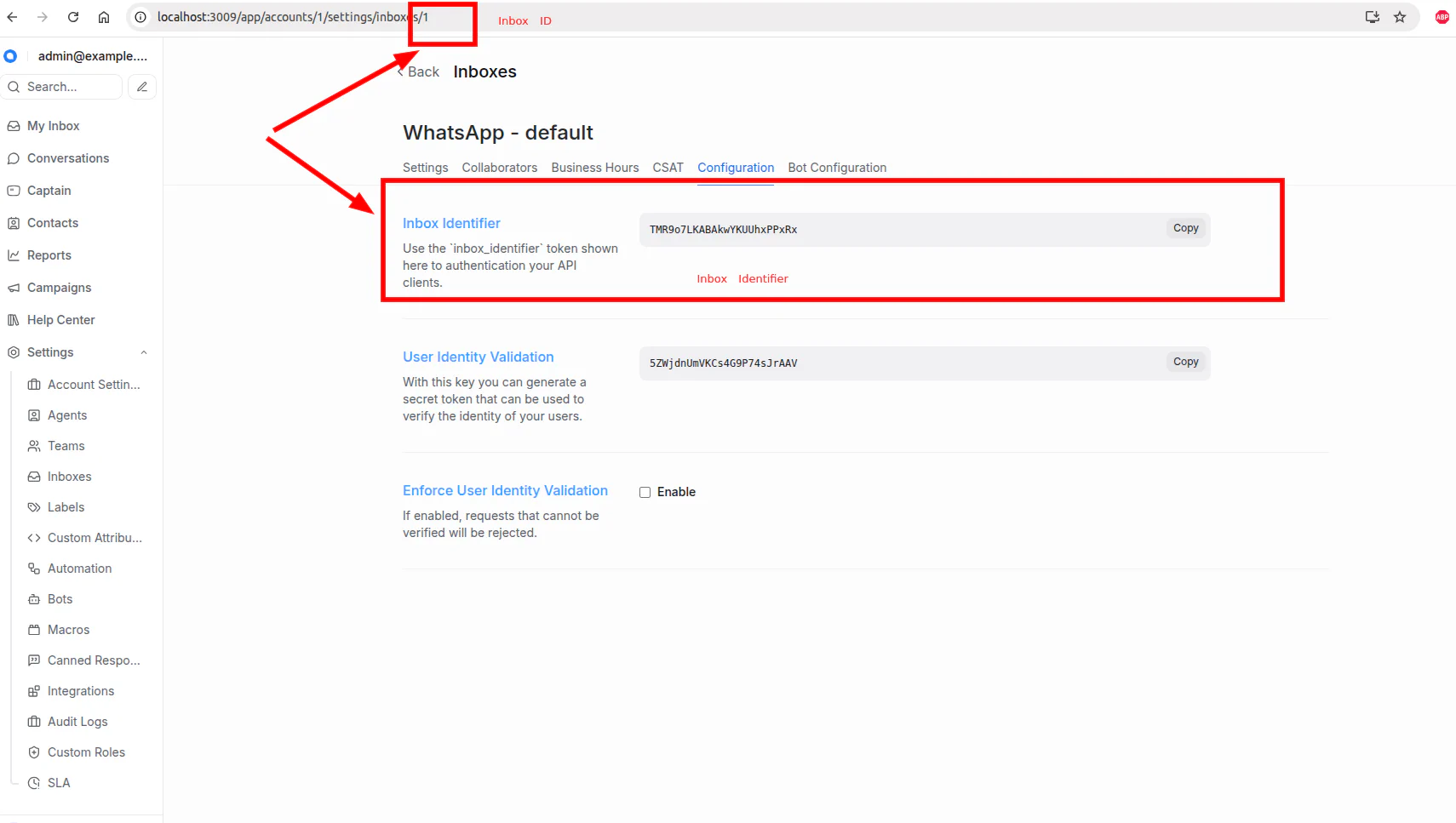This screenshot has width=1456, height=823.
Task: Click the Agents icon under Settings
Action: point(34,415)
